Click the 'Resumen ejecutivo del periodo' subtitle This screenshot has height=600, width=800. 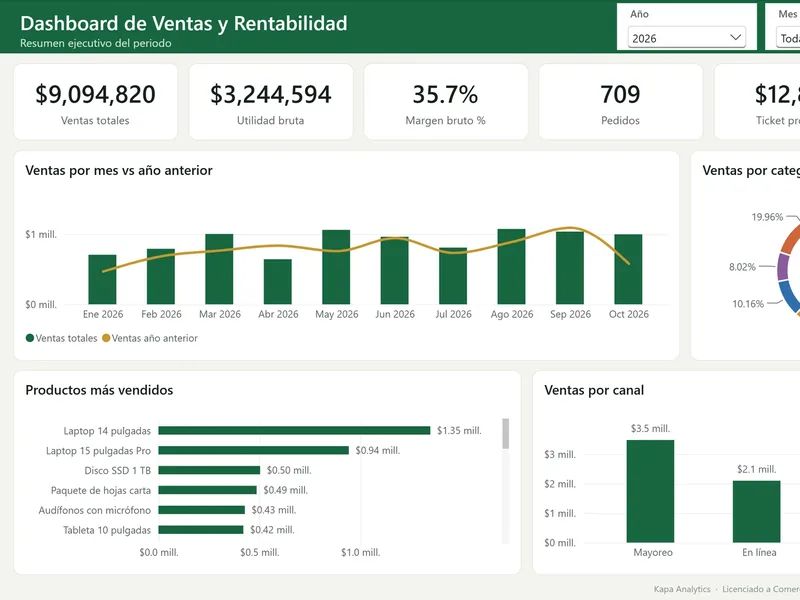click(96, 43)
